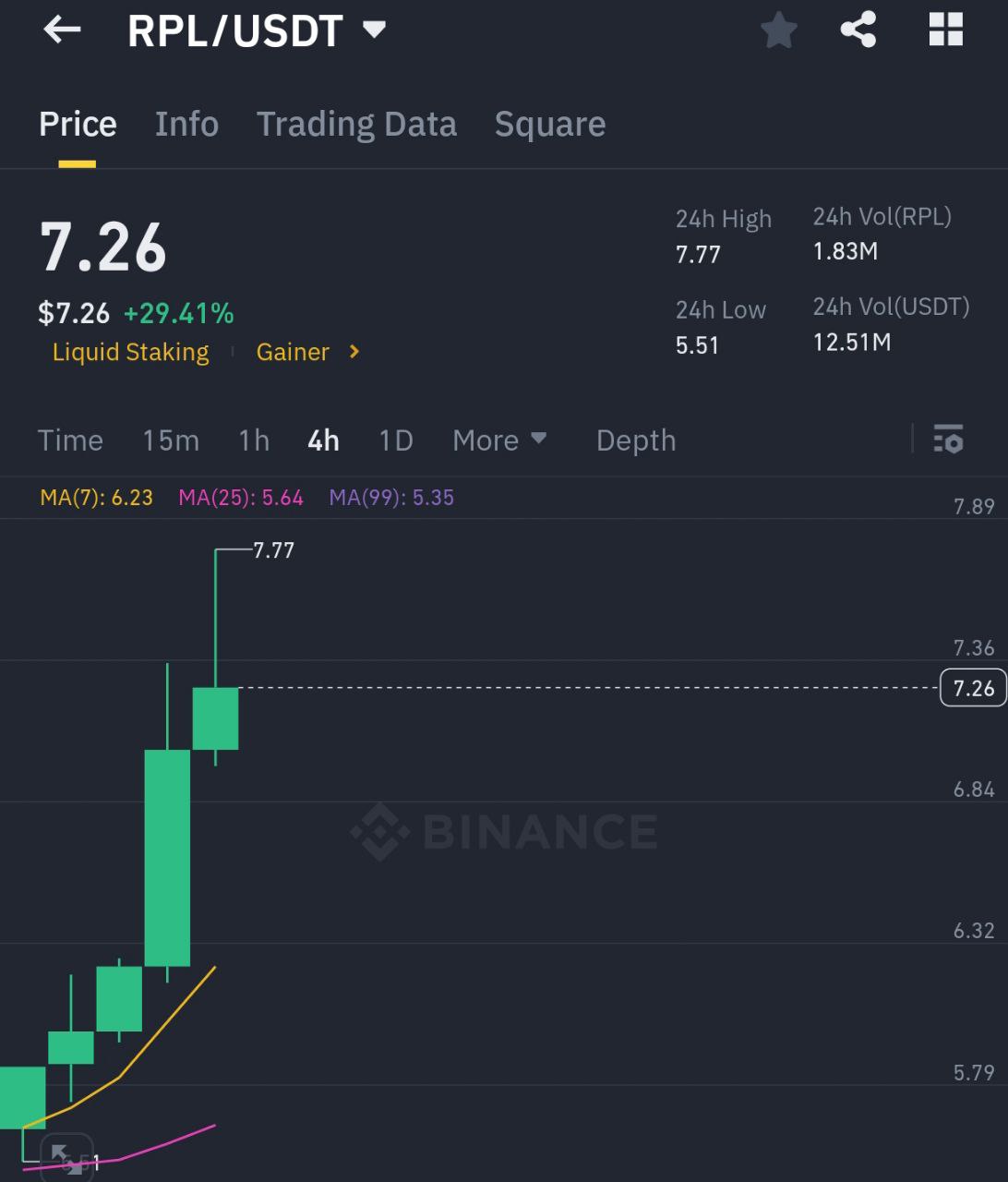The height and width of the screenshot is (1182, 1008).
Task: Tap the 7.77 high marker on chart
Action: pos(273,550)
